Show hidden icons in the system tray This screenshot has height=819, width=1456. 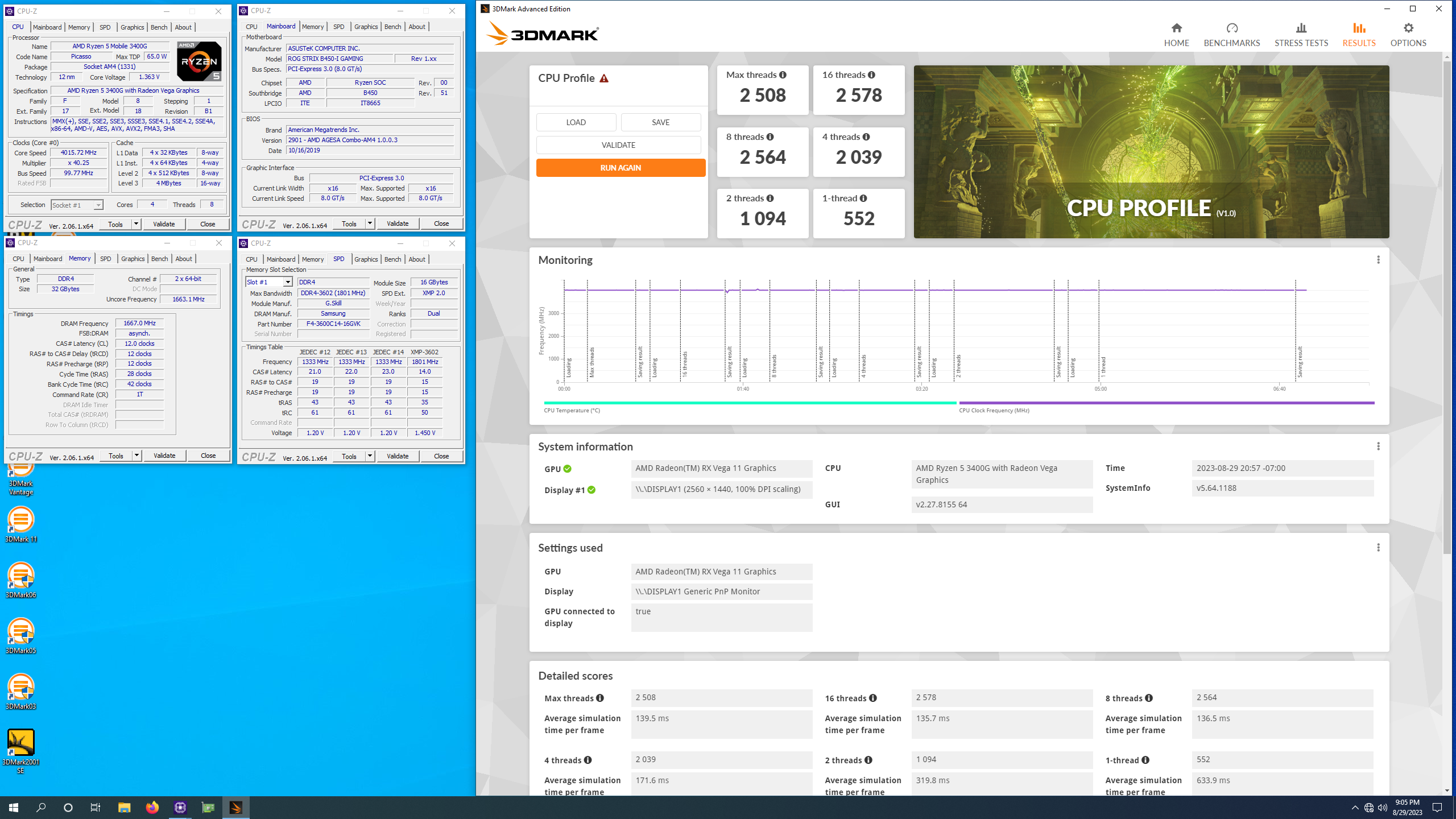[x=1355, y=808]
